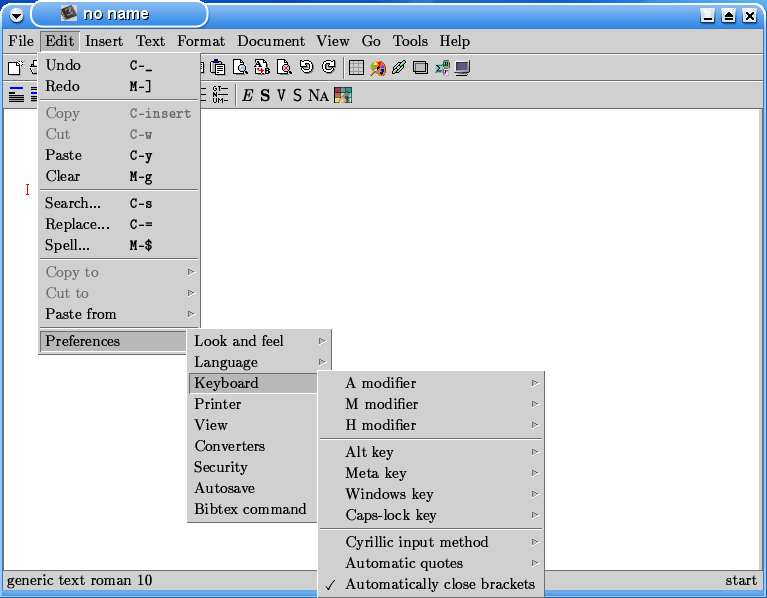This screenshot has height=598, width=767.
Task: Click the search (magnifier page) icon
Action: tap(240, 67)
